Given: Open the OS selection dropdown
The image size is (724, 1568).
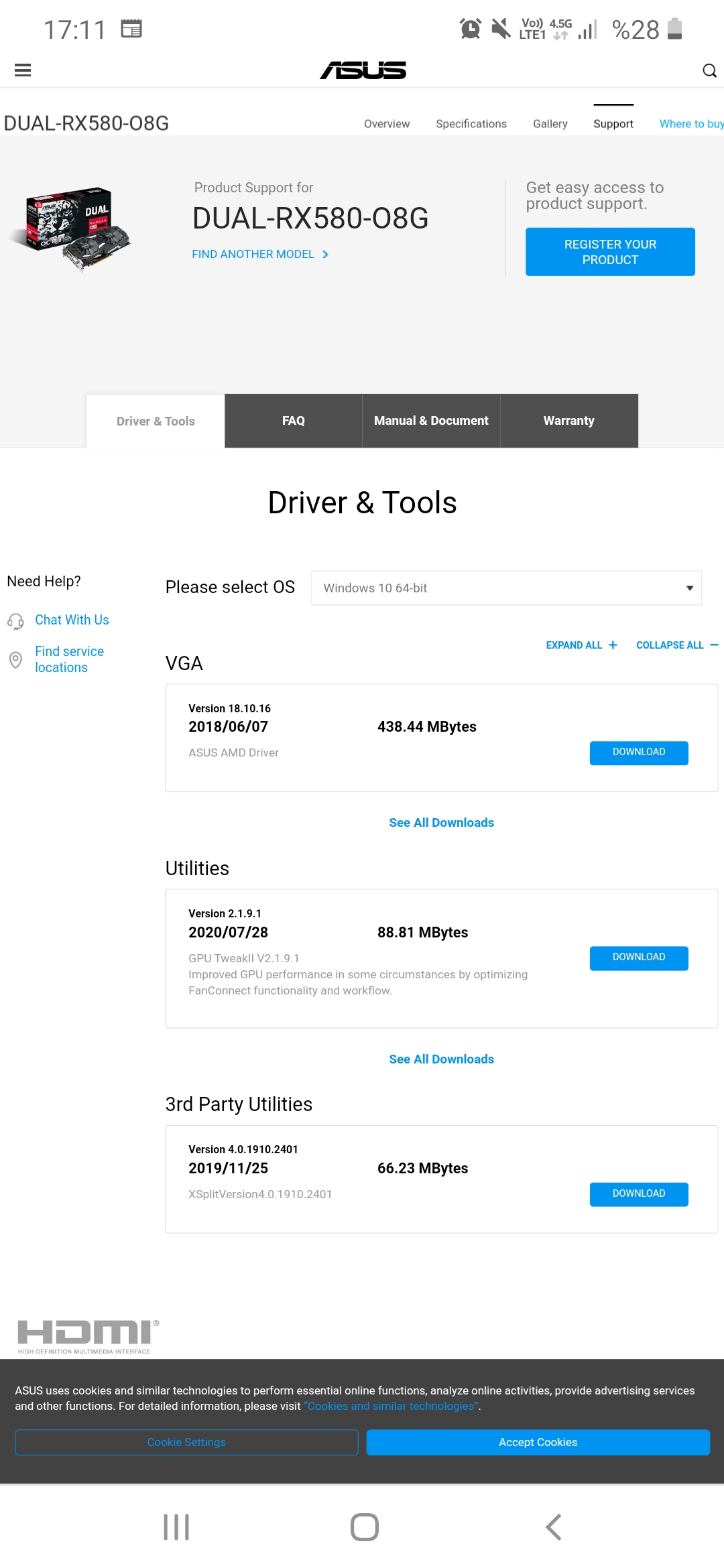Looking at the screenshot, I should (x=506, y=588).
